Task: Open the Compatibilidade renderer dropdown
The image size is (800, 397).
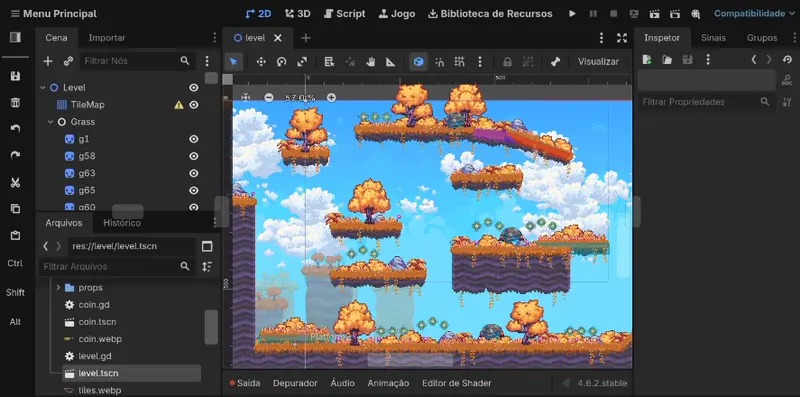Action: click(x=754, y=14)
